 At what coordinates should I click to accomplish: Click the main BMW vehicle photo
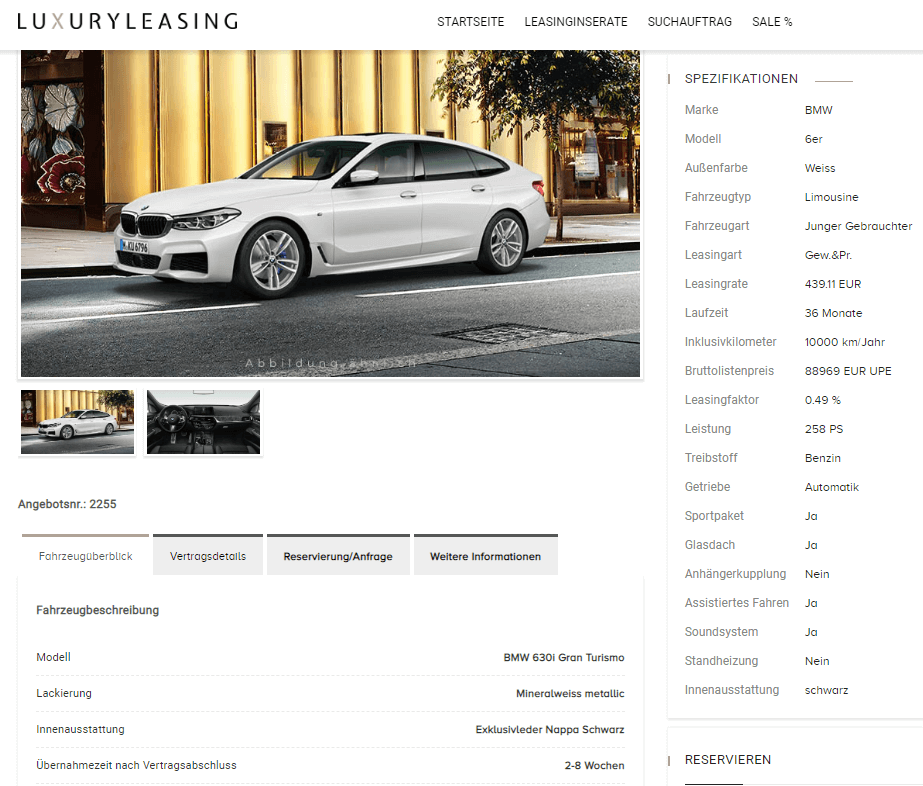(330, 213)
